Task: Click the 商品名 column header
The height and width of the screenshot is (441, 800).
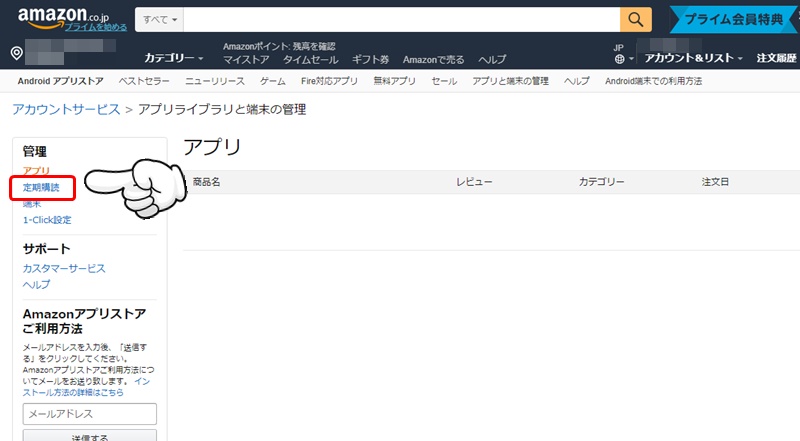Action: point(206,182)
